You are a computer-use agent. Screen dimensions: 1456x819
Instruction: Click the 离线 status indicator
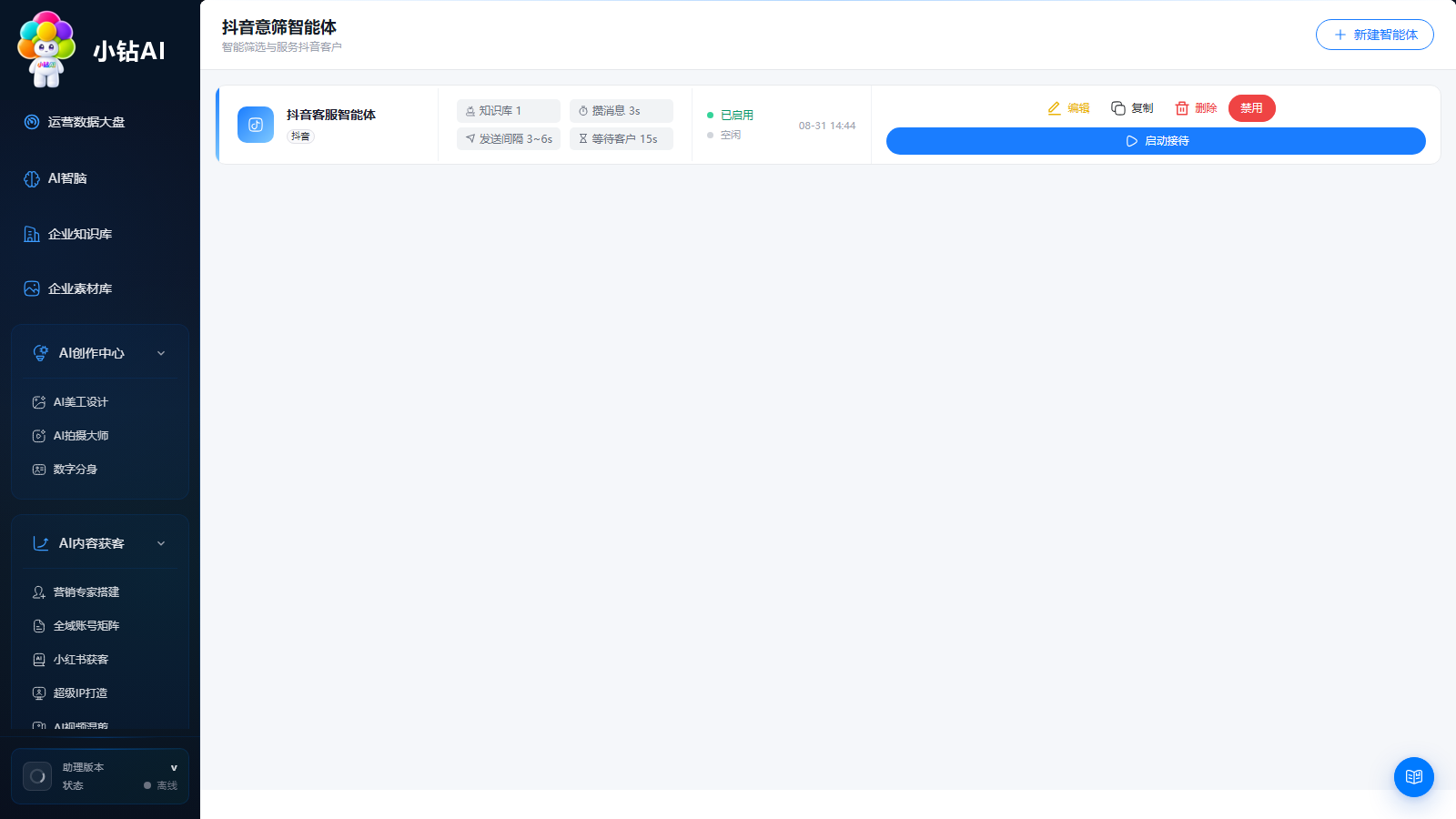[160, 785]
